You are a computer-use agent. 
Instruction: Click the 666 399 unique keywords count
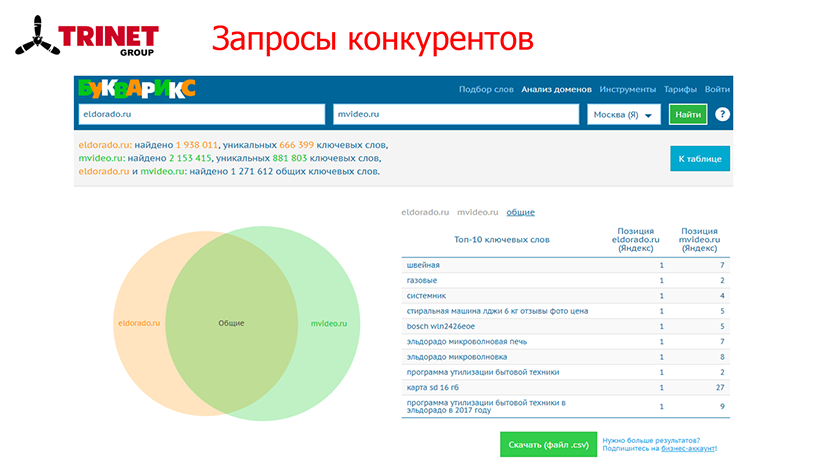click(296, 145)
